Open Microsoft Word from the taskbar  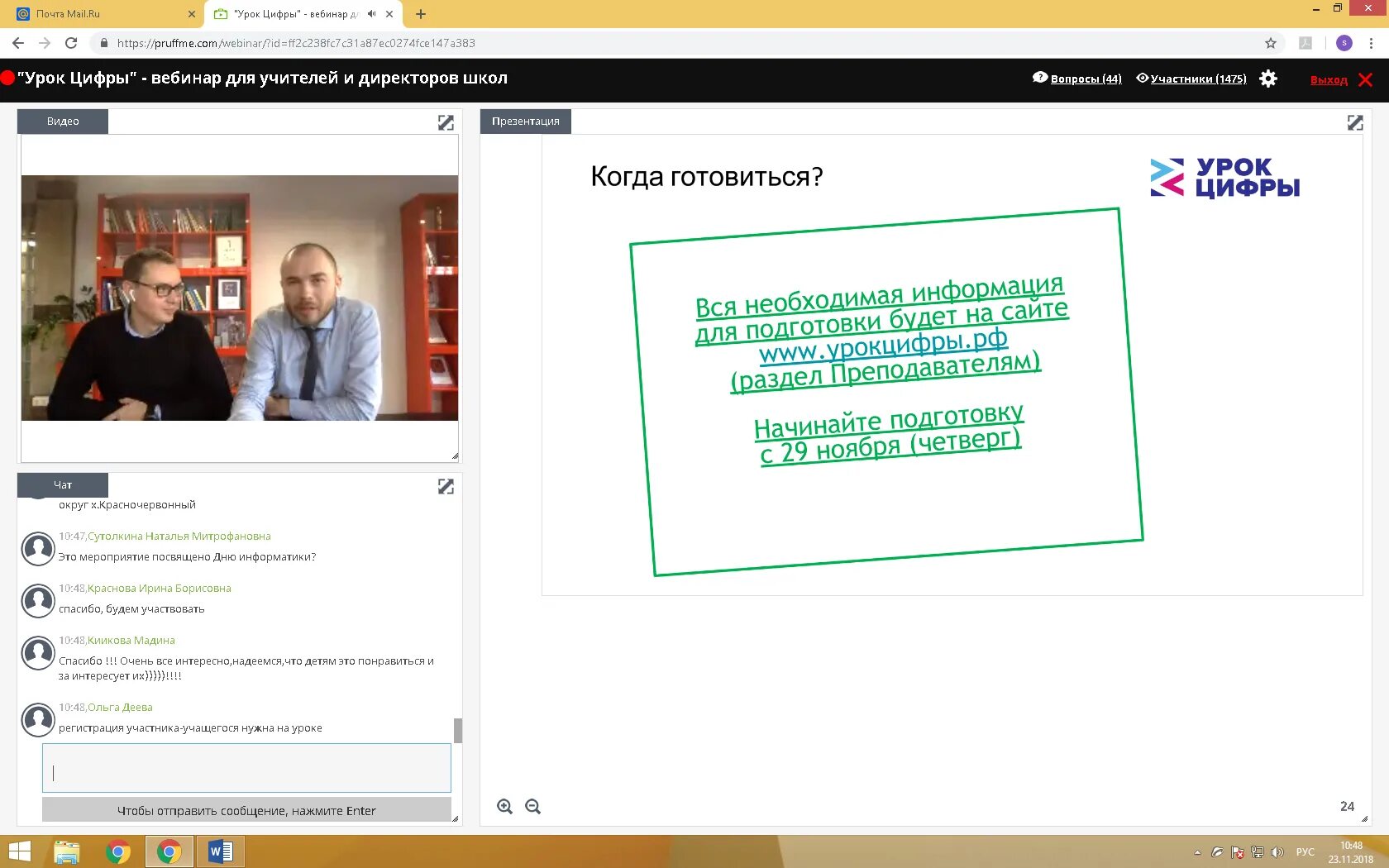click(221, 851)
